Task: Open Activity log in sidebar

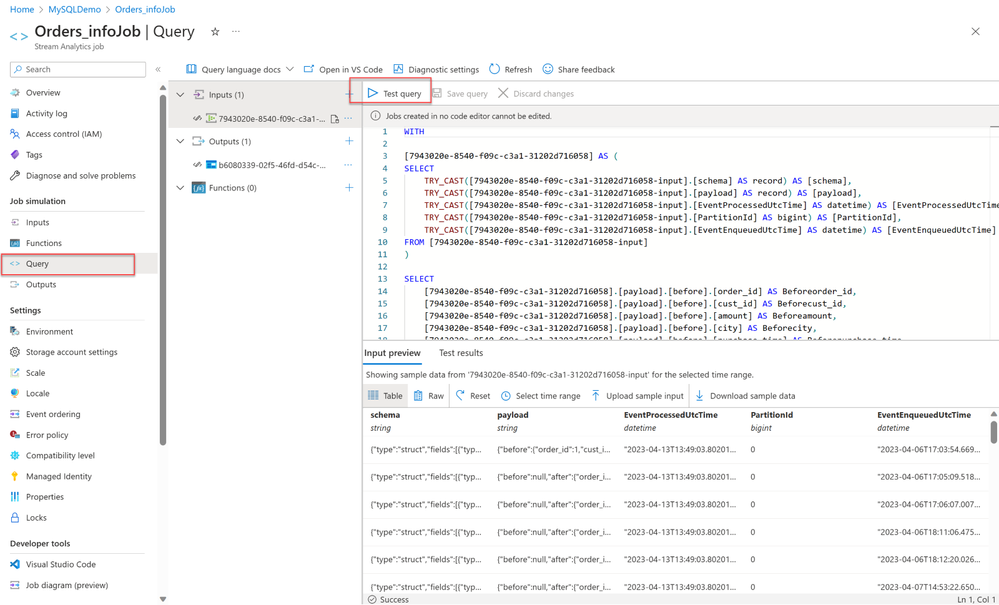Action: pos(46,113)
